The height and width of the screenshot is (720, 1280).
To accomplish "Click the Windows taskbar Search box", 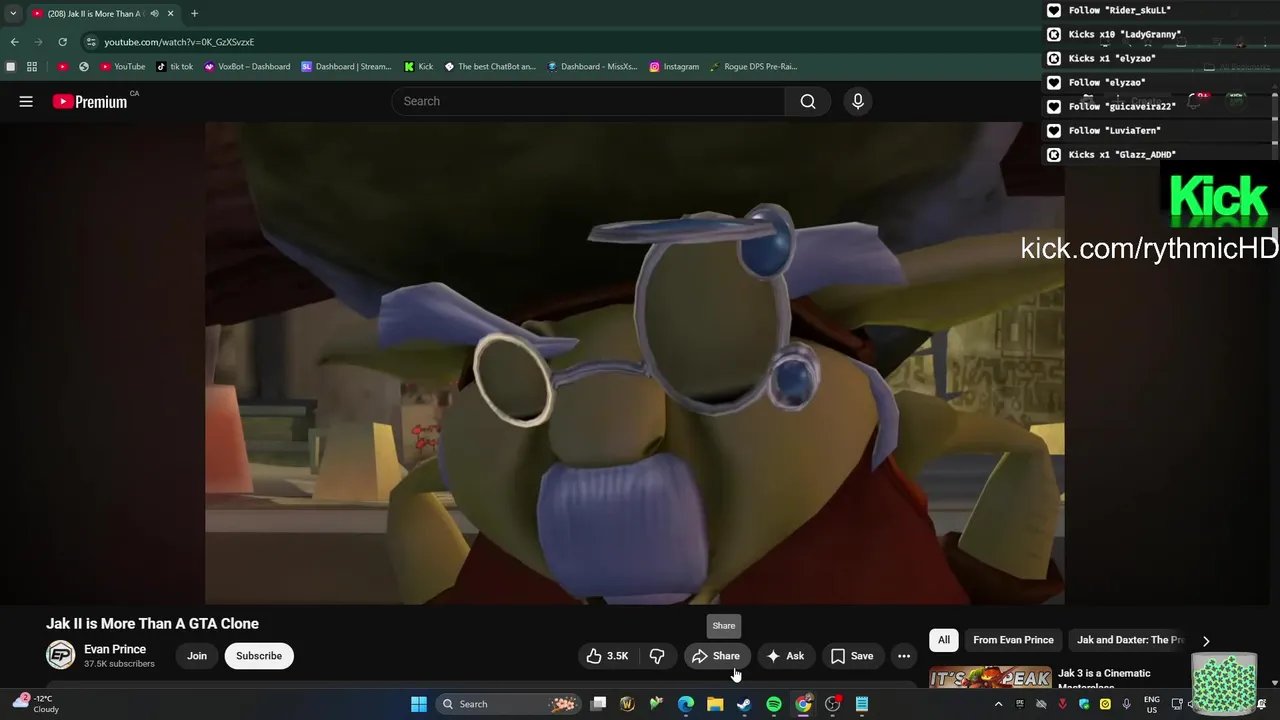I will 510,704.
